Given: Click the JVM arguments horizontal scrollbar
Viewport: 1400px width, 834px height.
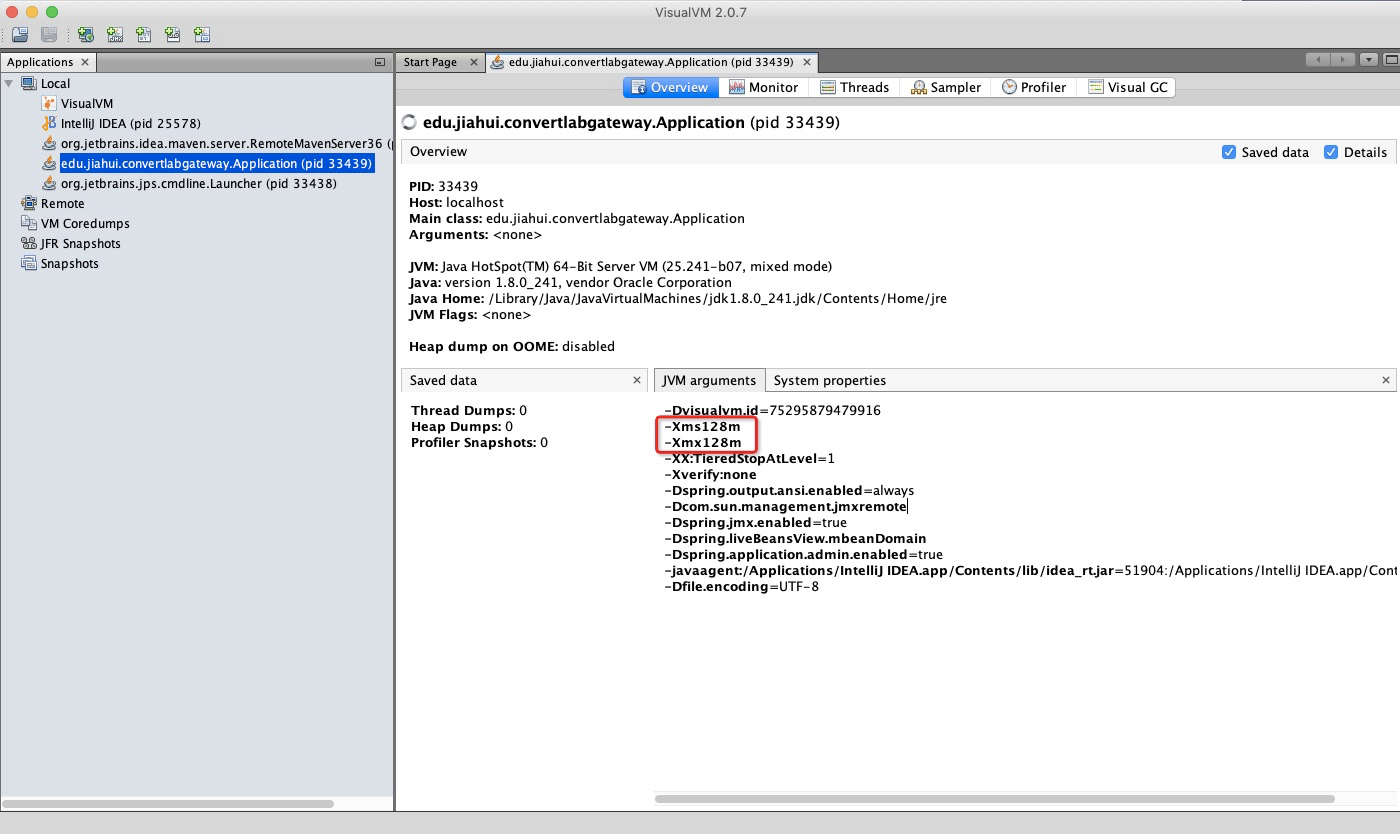Looking at the screenshot, I should click(994, 799).
